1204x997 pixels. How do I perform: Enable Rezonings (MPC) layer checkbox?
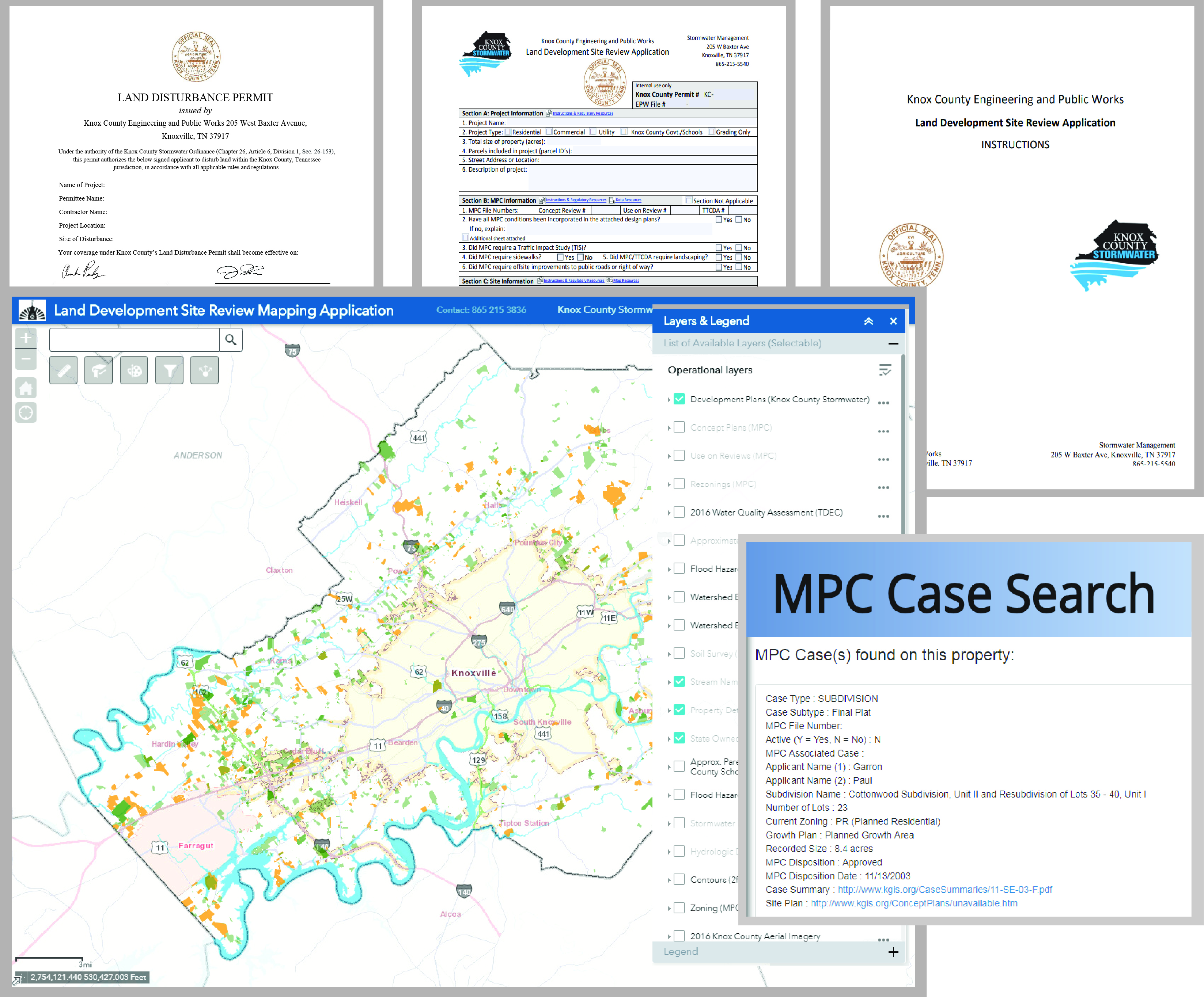coord(679,484)
